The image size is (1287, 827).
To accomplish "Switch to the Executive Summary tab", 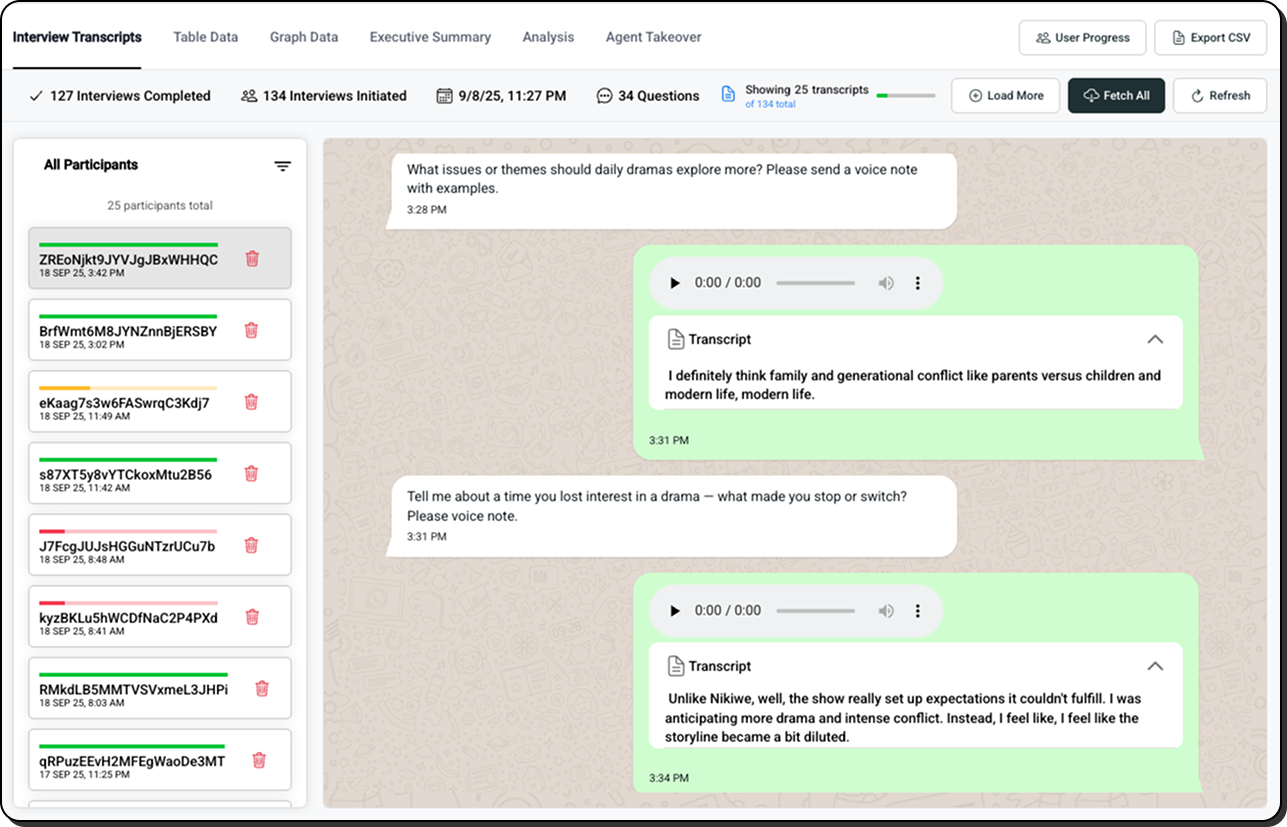I will pyautogui.click(x=430, y=37).
